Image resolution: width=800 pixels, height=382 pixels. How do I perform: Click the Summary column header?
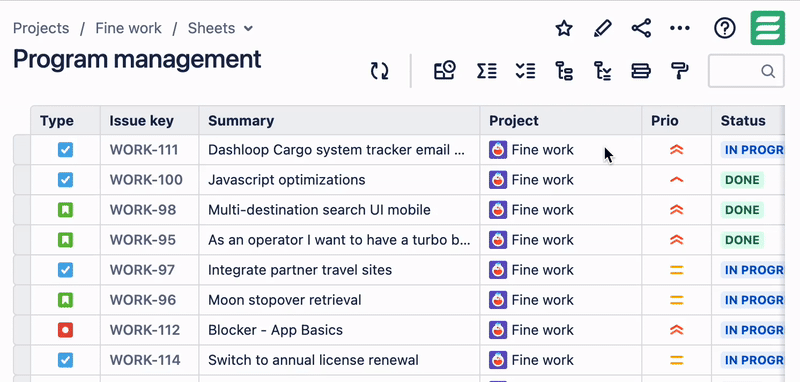(339, 120)
